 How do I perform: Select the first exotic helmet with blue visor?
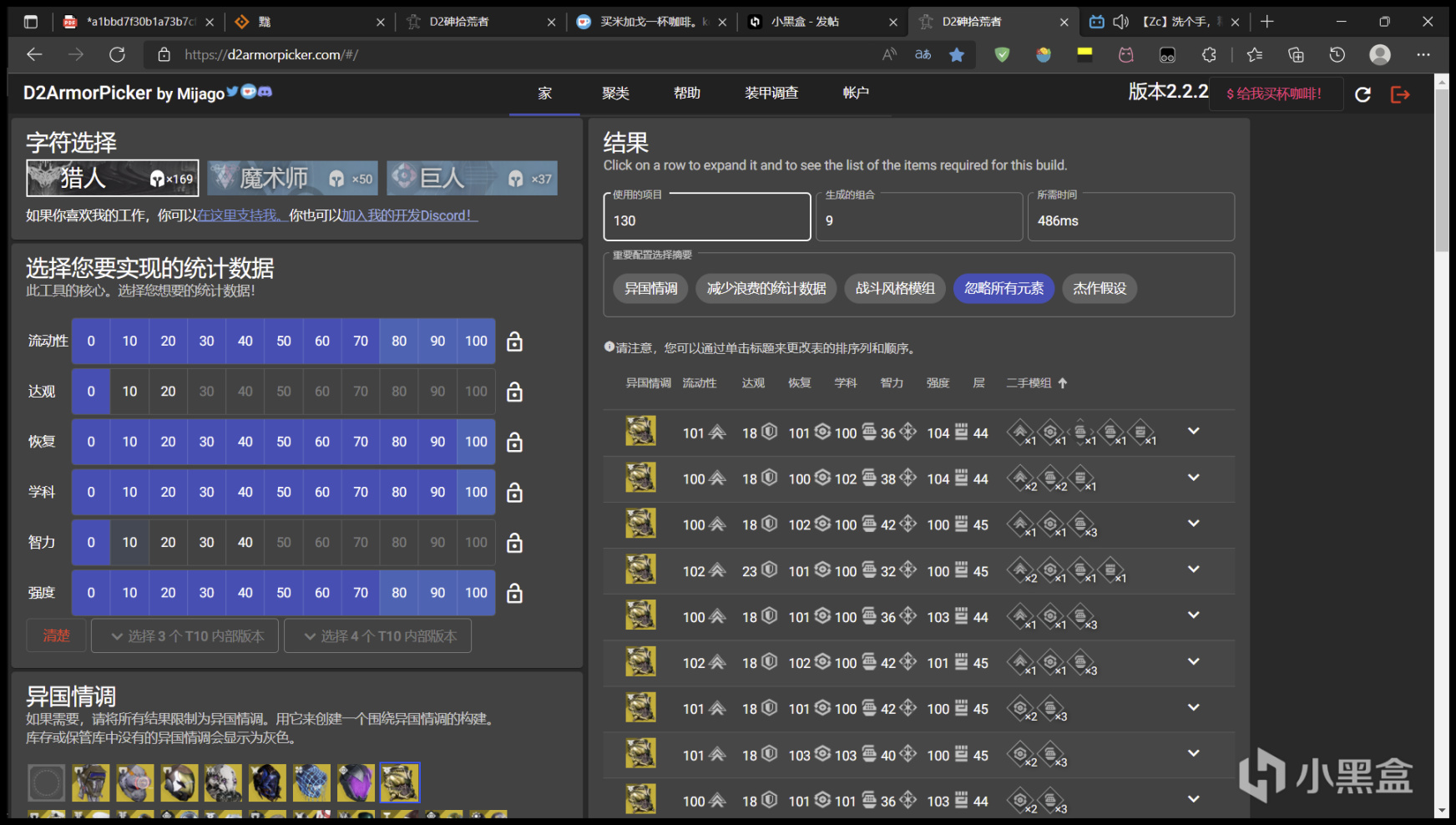tap(91, 783)
